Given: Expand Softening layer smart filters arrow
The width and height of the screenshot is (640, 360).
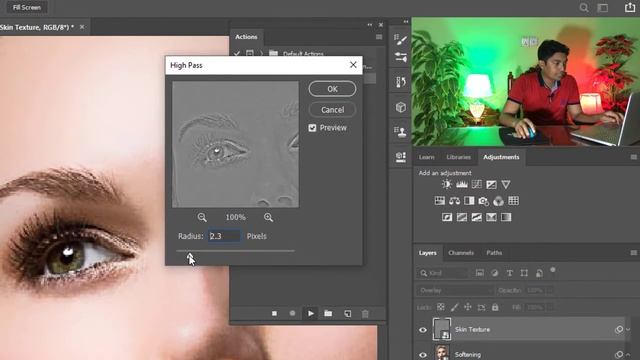Looking at the screenshot, I should tap(629, 355).
